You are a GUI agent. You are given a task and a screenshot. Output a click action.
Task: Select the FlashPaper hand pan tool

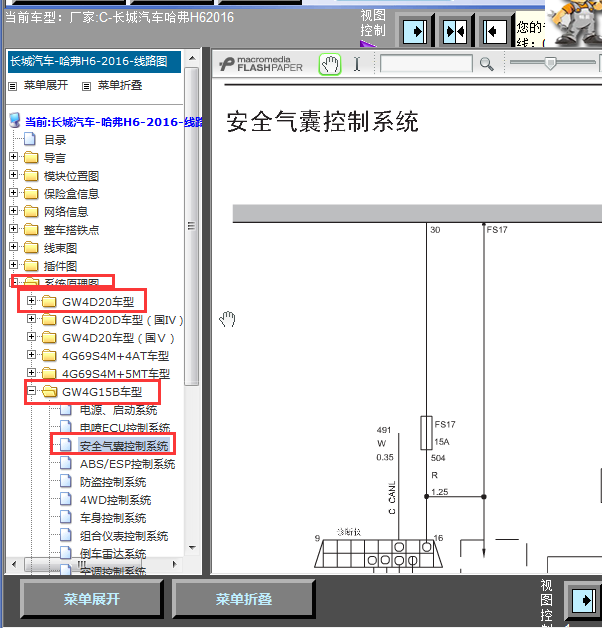330,64
